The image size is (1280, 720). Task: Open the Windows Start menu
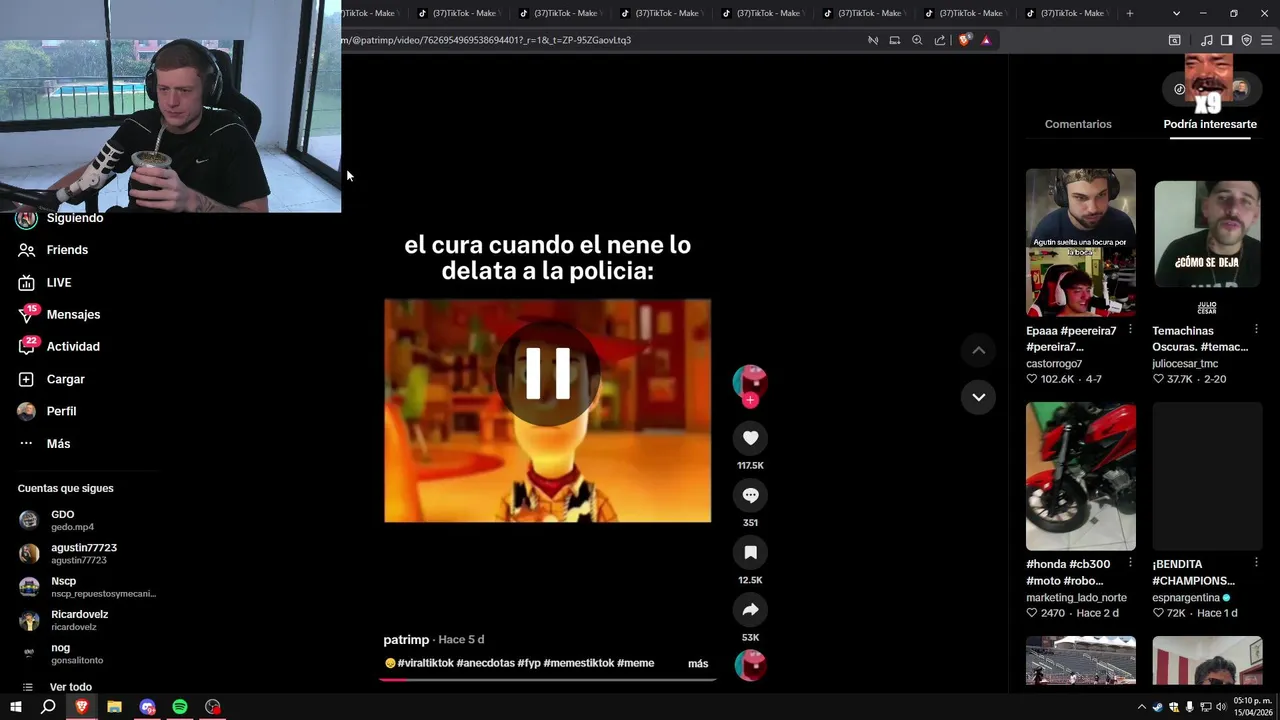pyautogui.click(x=15, y=707)
